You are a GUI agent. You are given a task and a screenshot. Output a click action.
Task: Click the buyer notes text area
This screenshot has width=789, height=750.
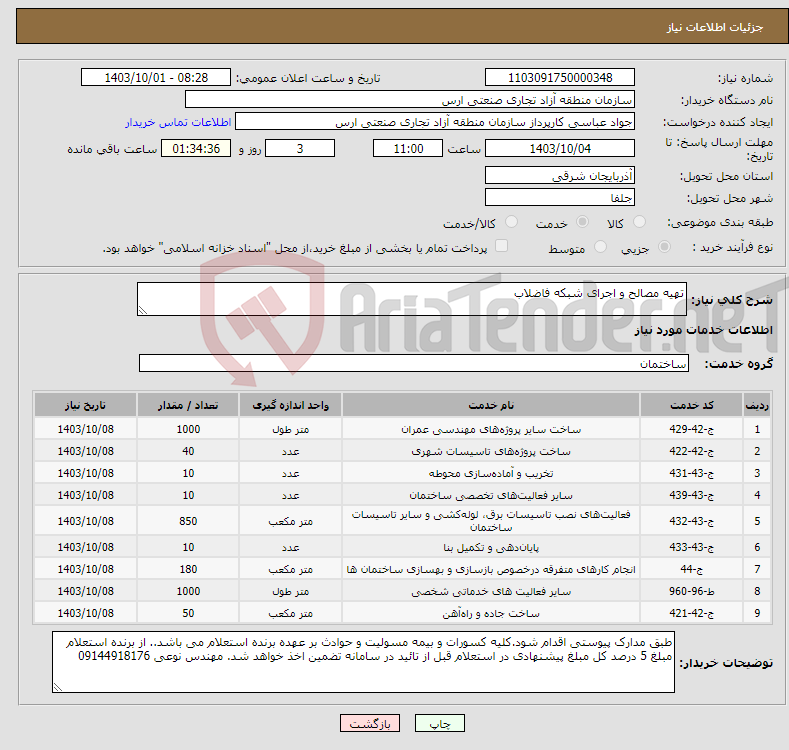(x=363, y=662)
